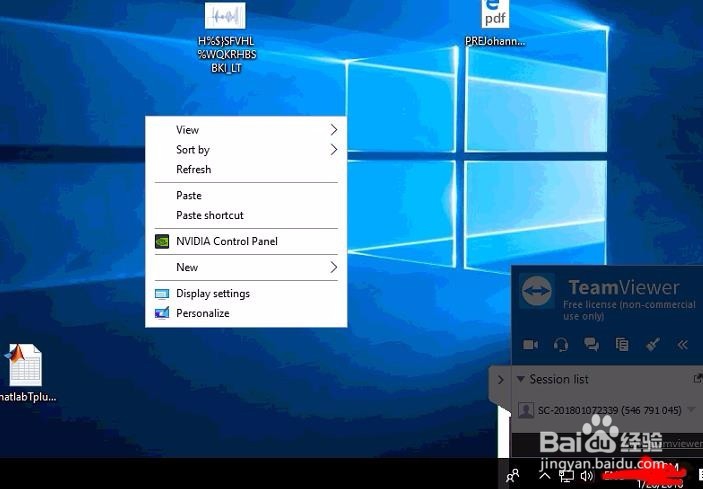This screenshot has height=489, width=703.
Task: Select the audio waveform desktop file icon
Action: tap(225, 16)
